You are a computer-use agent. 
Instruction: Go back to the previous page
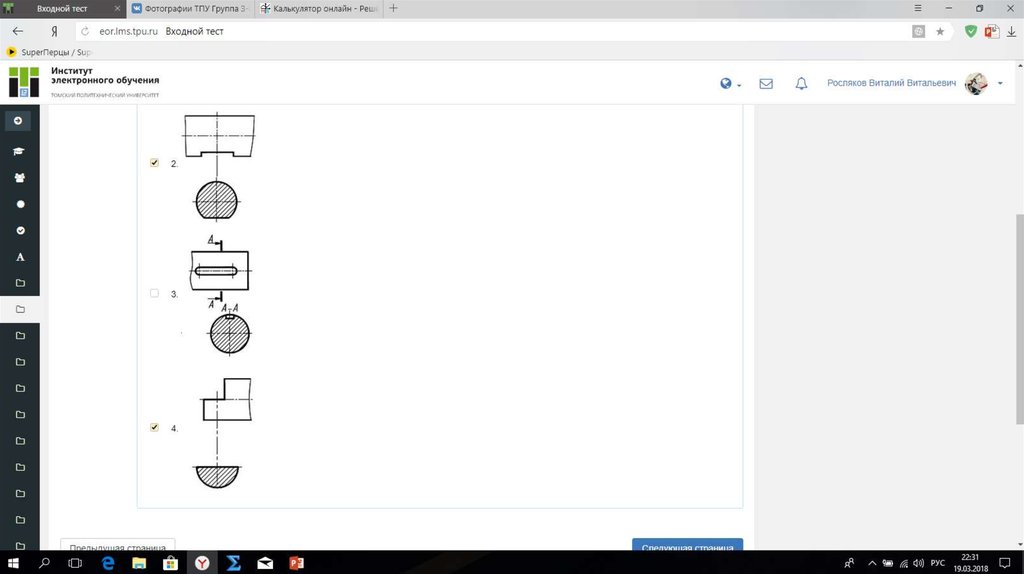tap(18, 31)
